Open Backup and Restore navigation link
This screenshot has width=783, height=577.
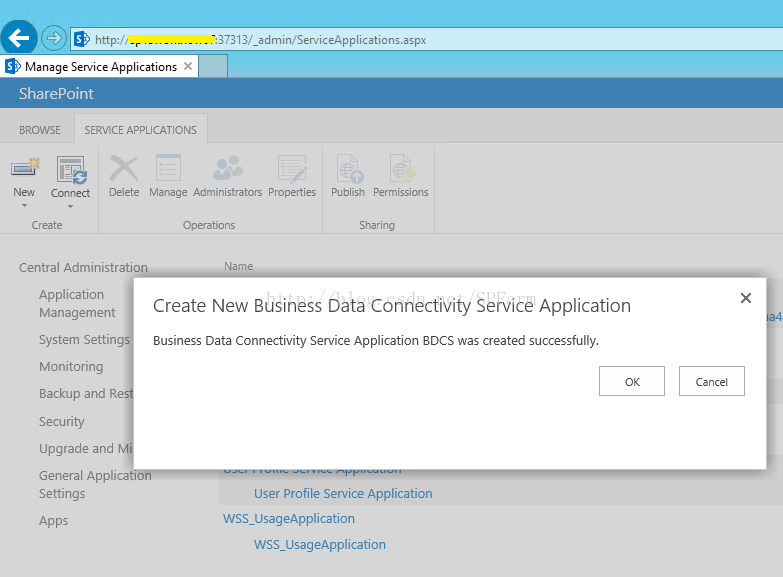[x=86, y=394]
